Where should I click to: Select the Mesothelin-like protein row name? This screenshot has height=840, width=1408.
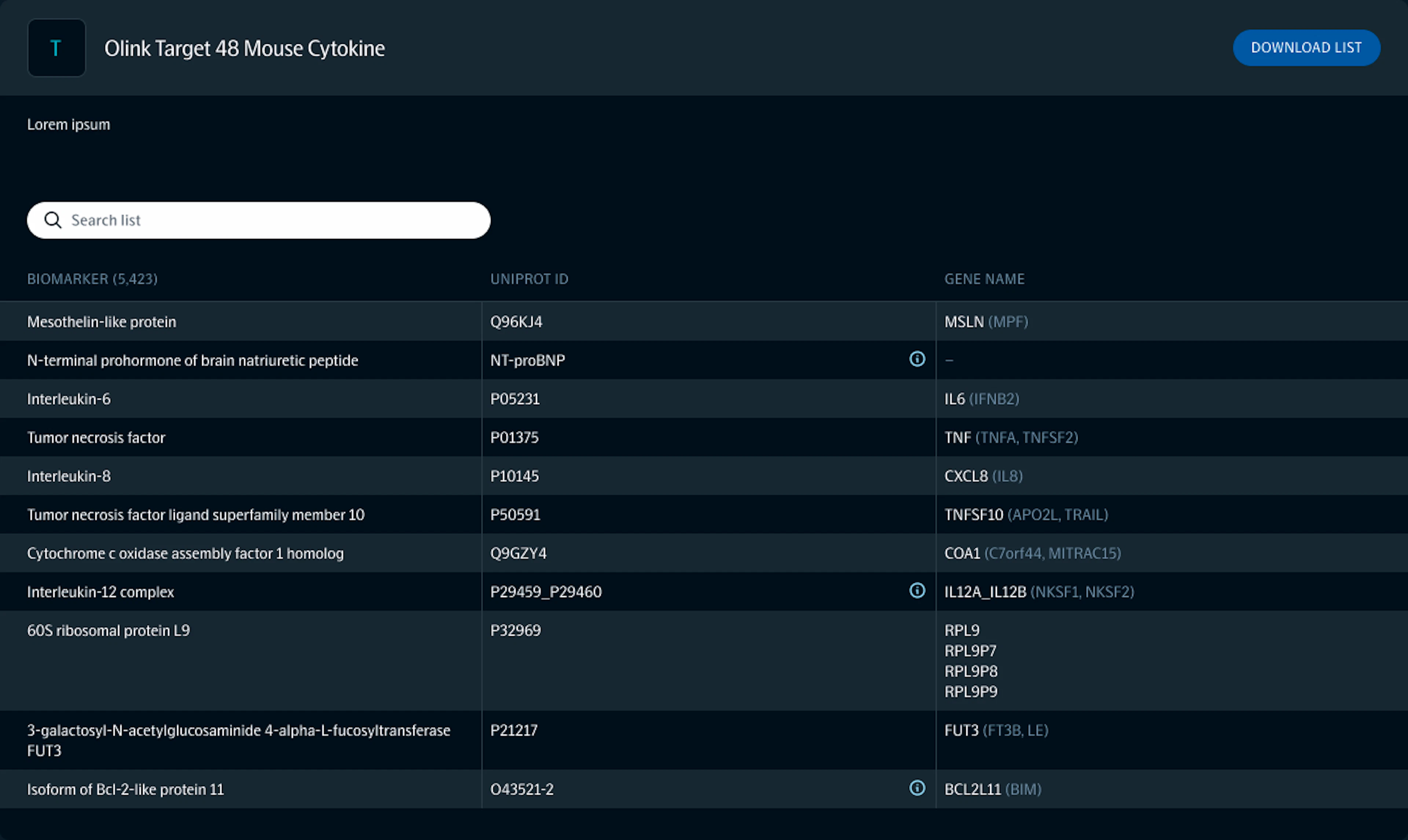tap(102, 322)
